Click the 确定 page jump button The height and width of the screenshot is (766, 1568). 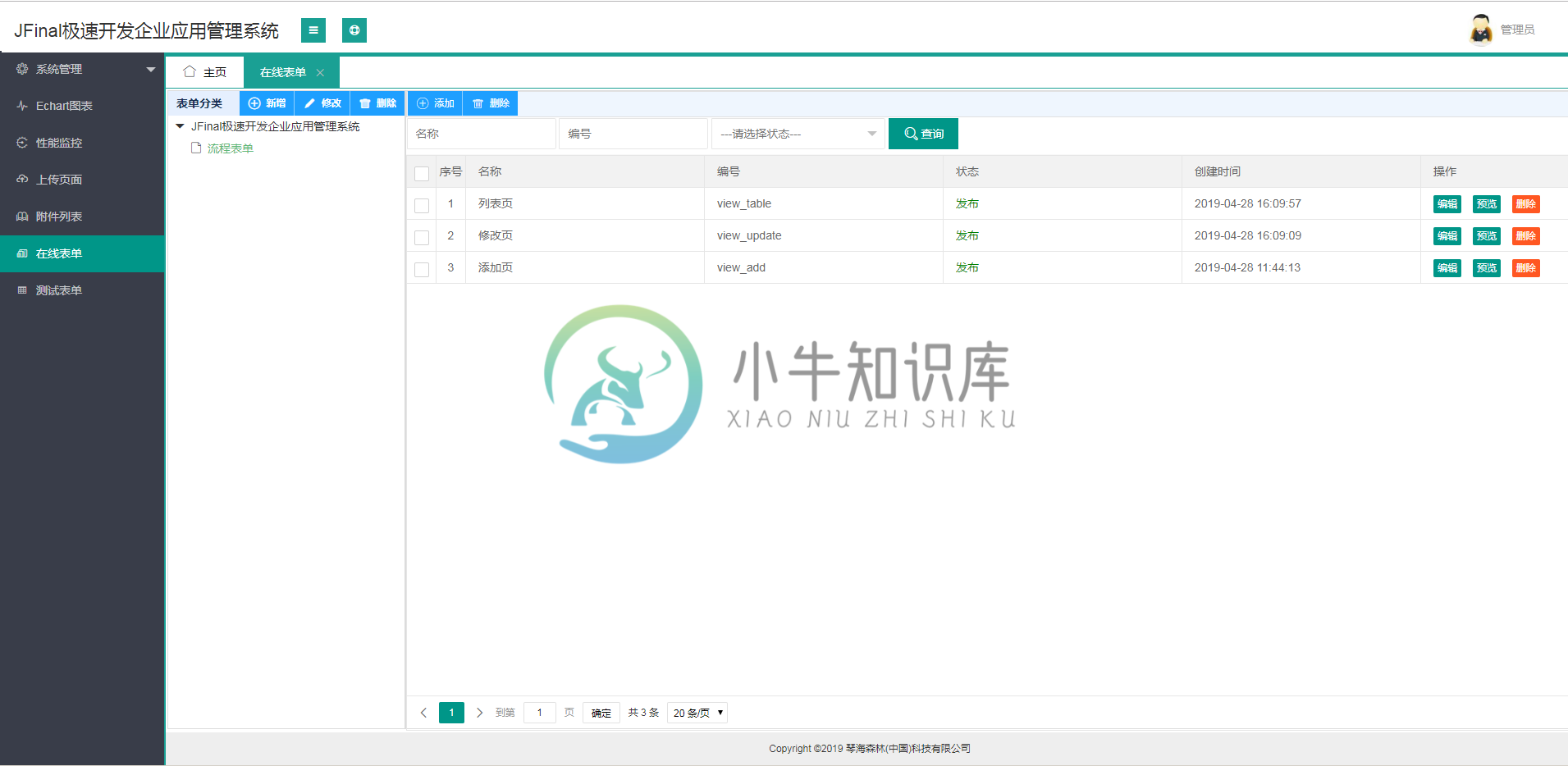601,713
